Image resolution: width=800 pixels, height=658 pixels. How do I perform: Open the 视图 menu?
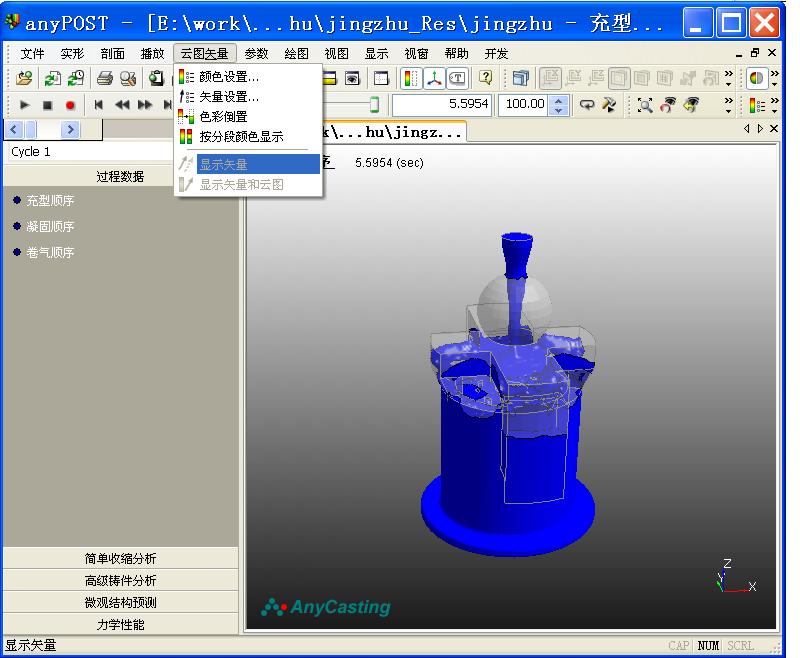click(x=336, y=54)
